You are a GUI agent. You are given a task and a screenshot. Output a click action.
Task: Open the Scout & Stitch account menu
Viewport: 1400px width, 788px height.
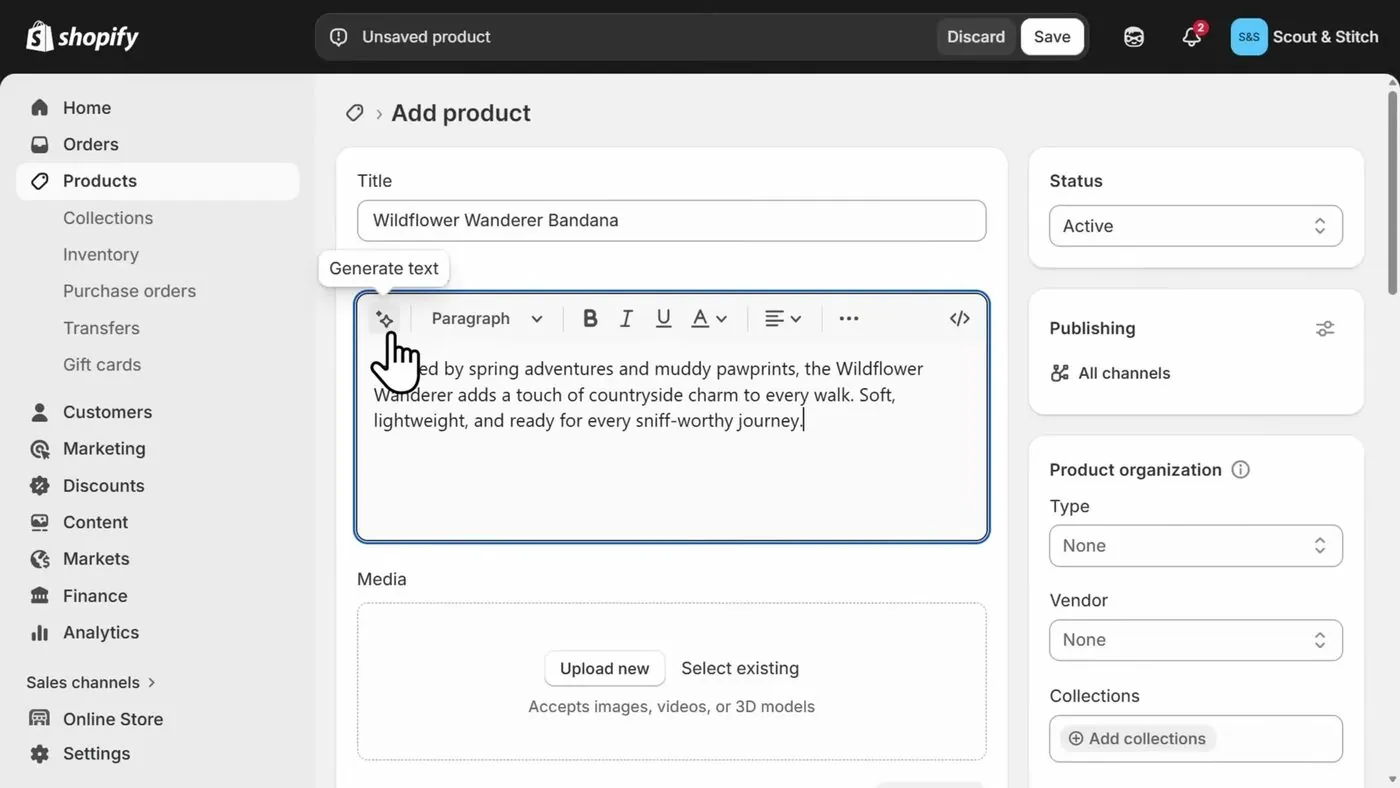pyautogui.click(x=1305, y=37)
